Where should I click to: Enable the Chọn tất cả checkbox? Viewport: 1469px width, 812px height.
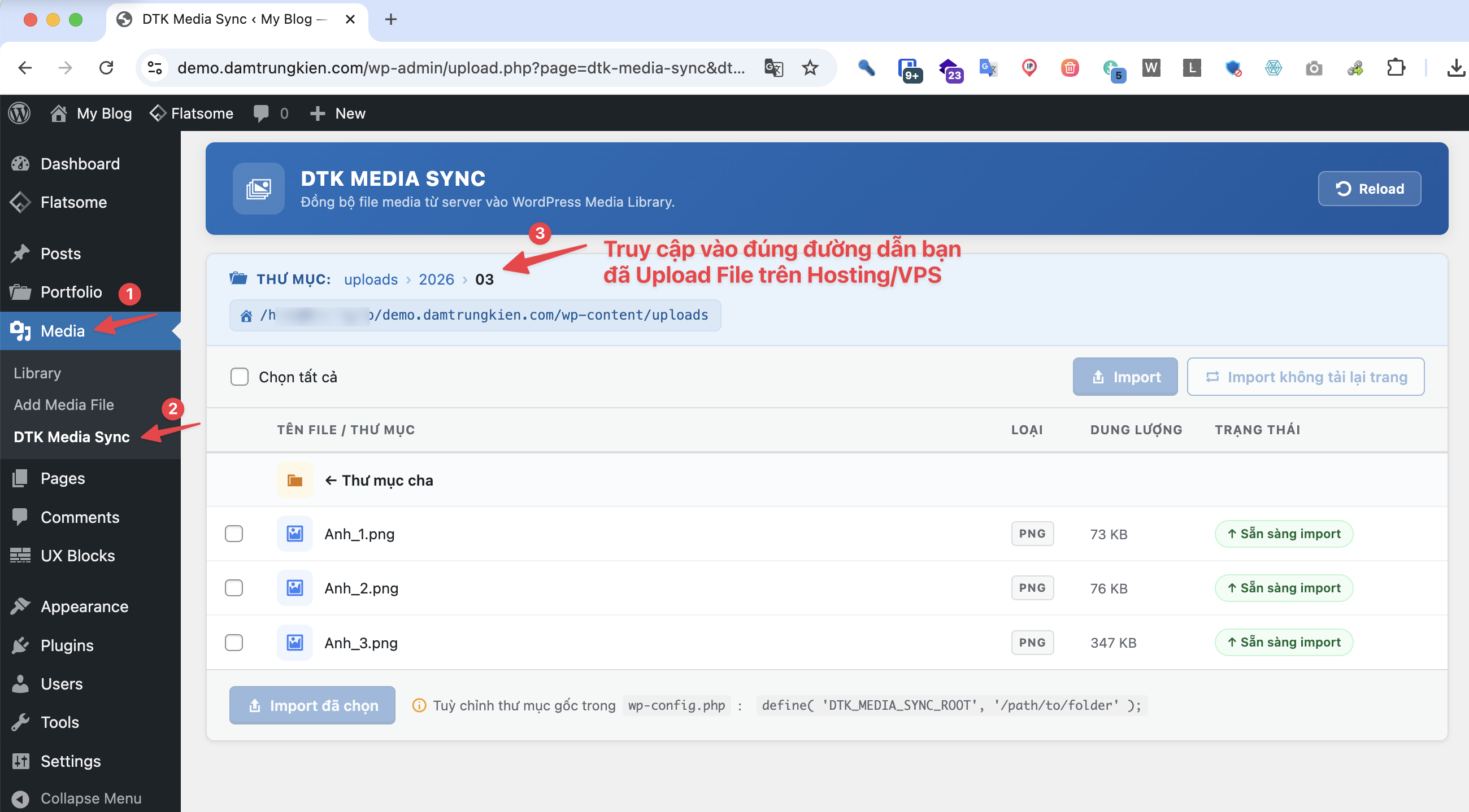click(240, 376)
